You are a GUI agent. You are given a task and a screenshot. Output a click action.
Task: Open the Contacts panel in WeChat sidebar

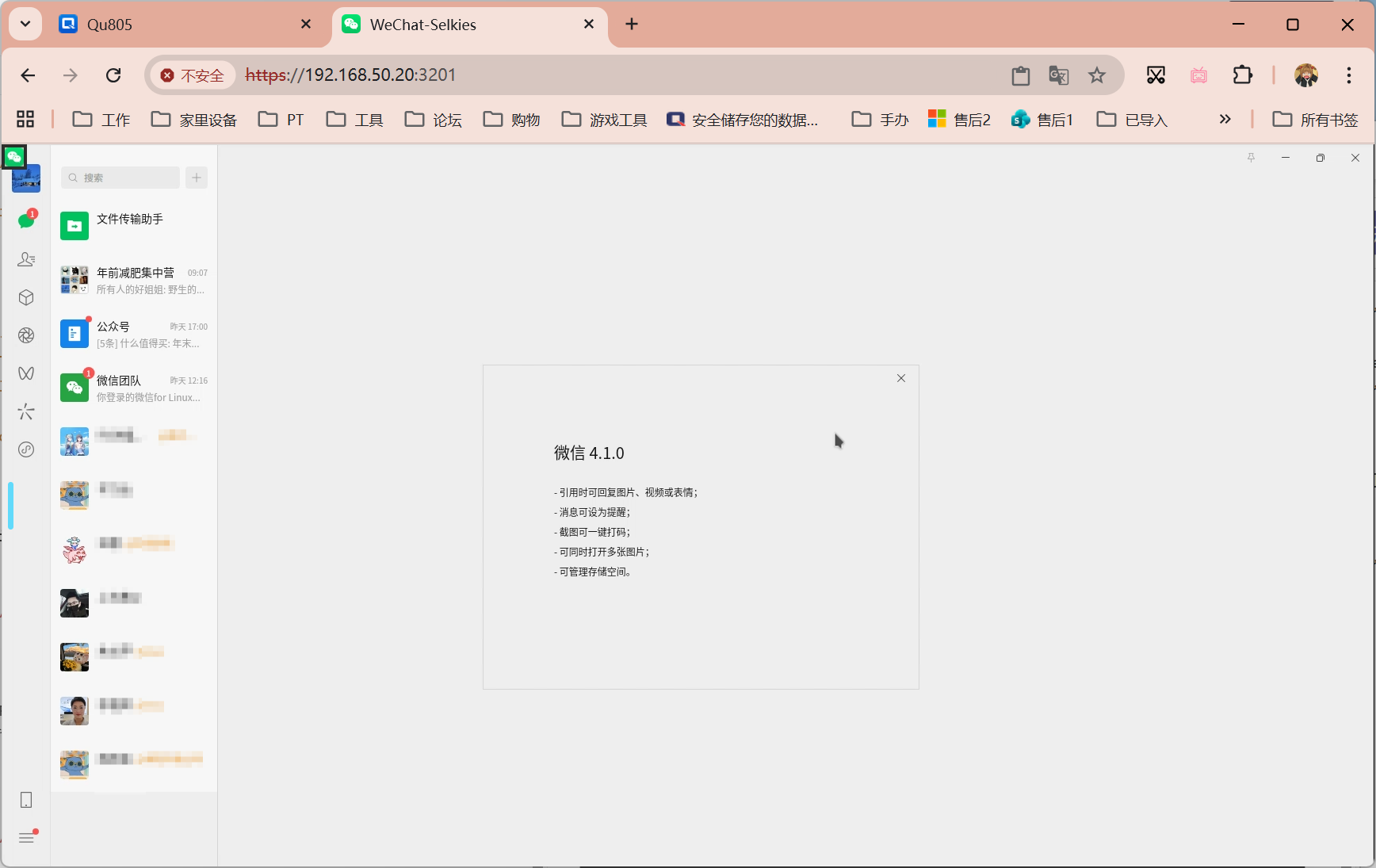pos(26,259)
